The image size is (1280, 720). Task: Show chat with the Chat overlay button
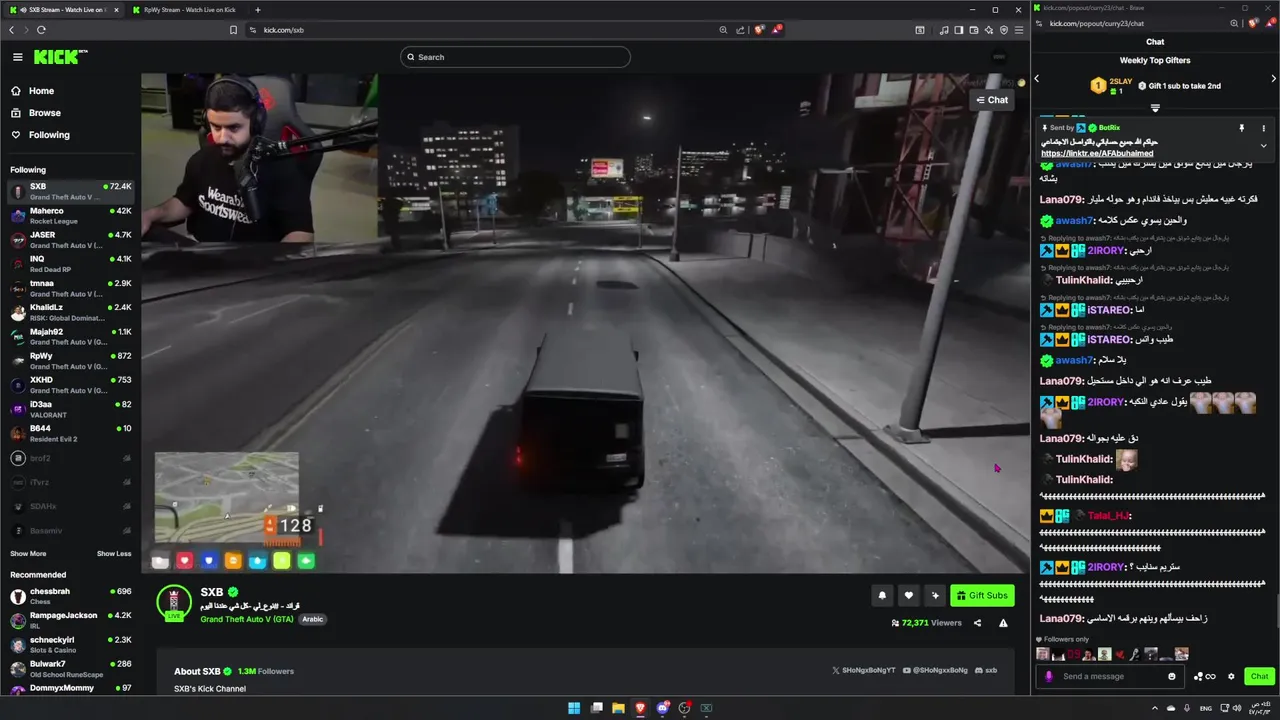[992, 100]
